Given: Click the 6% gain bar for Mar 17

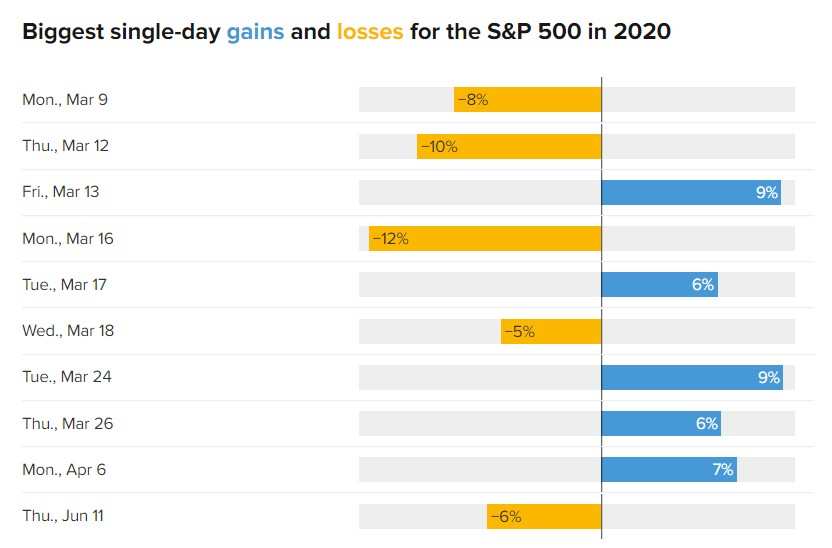Looking at the screenshot, I should pyautogui.click(x=660, y=285).
